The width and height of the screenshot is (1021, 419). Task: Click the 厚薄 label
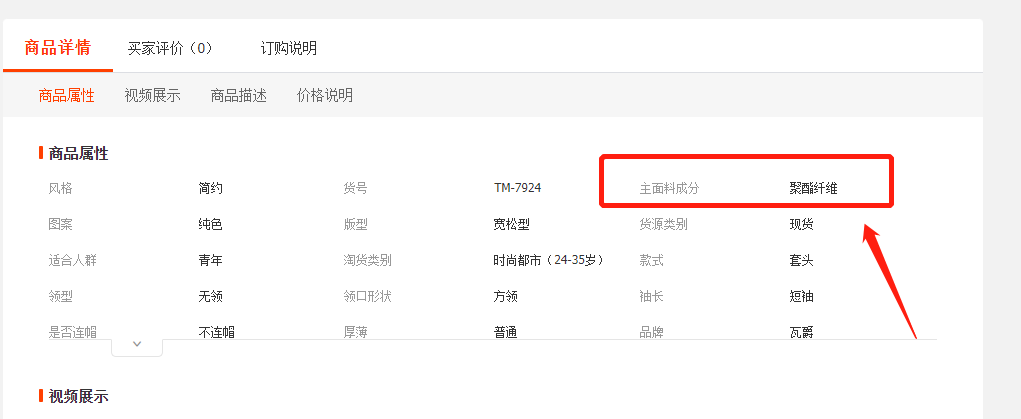[x=356, y=332]
